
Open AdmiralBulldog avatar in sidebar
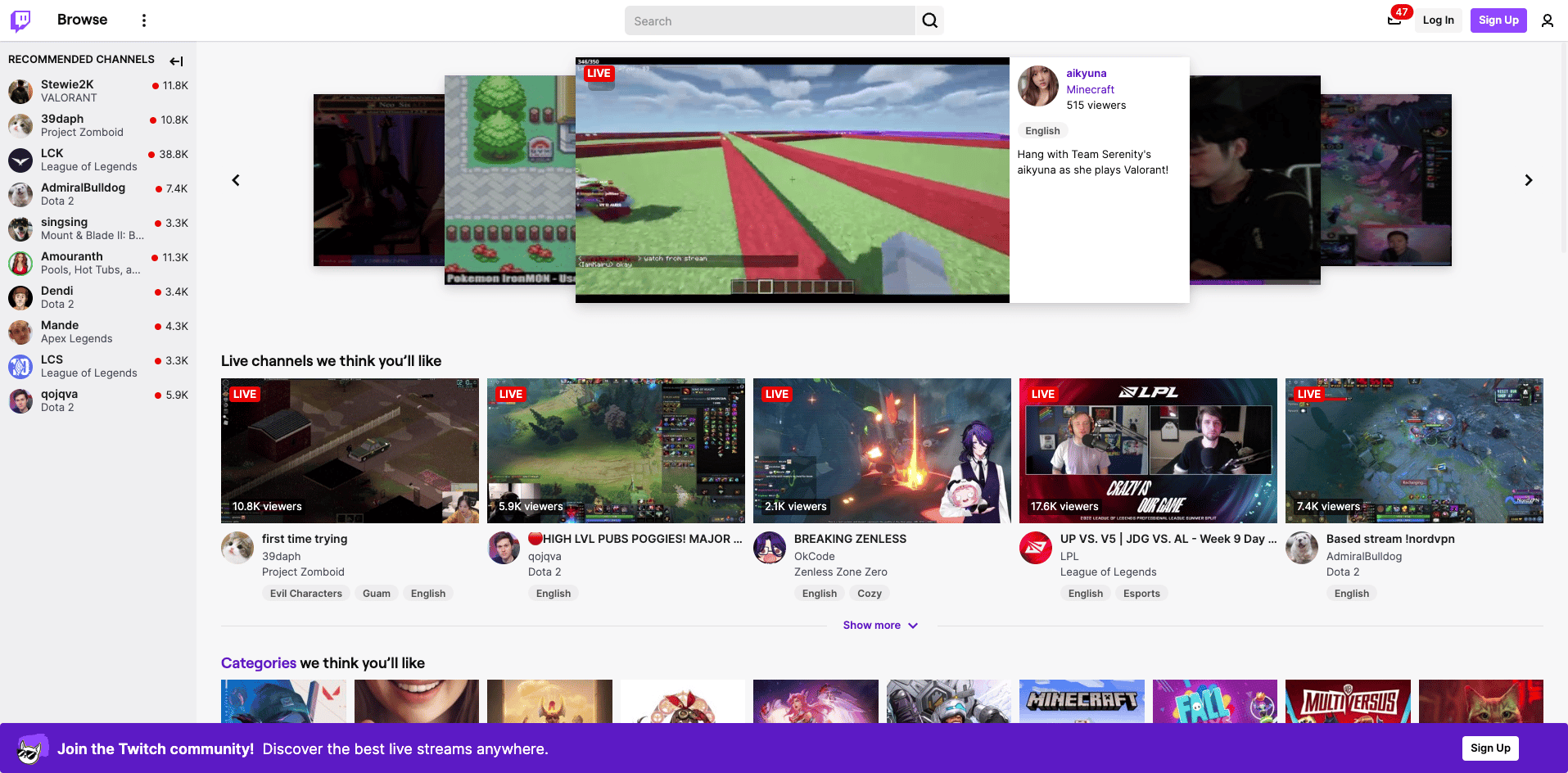[x=20, y=194]
